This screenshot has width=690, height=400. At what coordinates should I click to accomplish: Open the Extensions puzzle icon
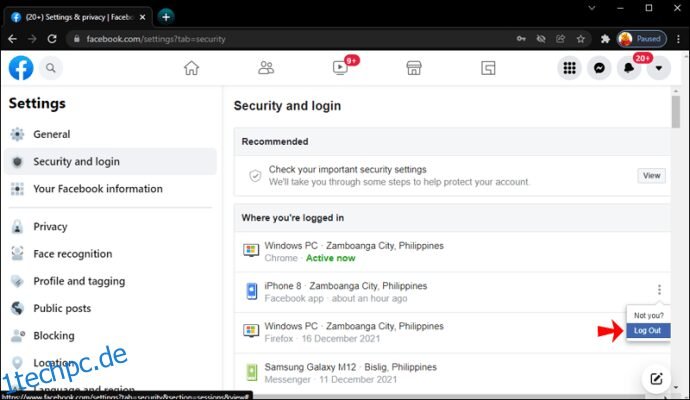point(605,39)
